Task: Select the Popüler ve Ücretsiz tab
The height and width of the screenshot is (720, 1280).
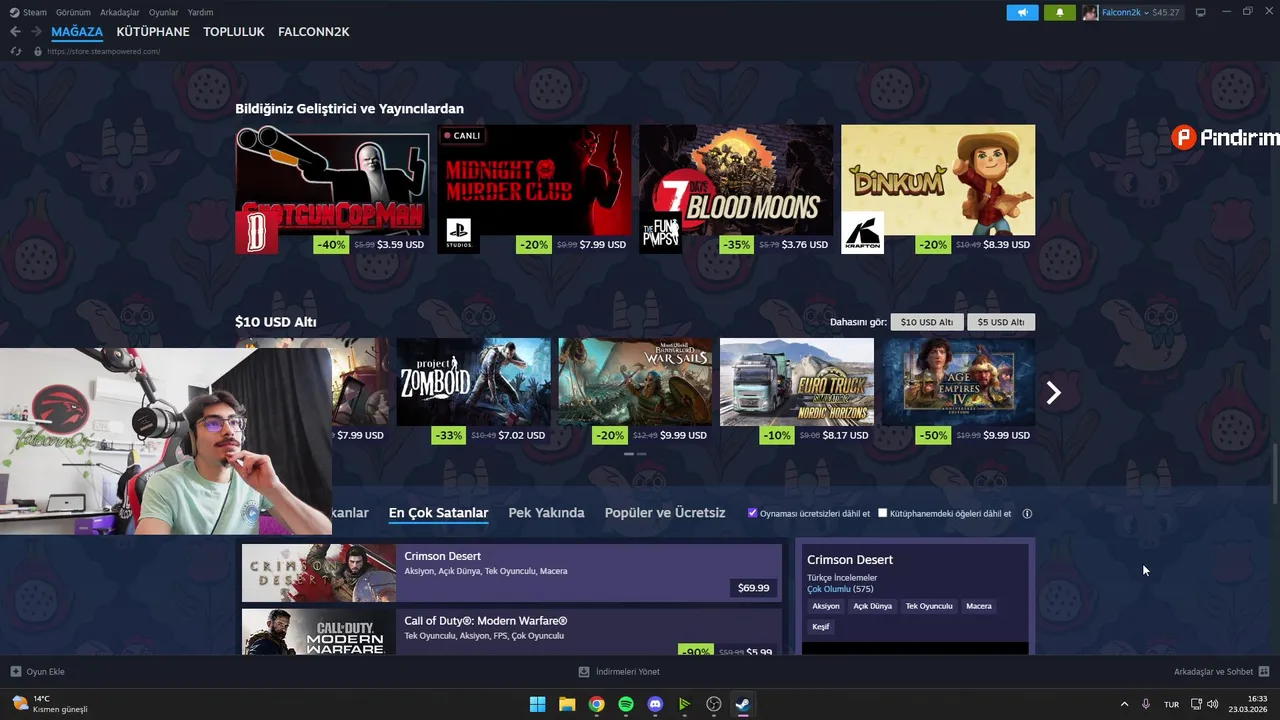Action: tap(665, 513)
